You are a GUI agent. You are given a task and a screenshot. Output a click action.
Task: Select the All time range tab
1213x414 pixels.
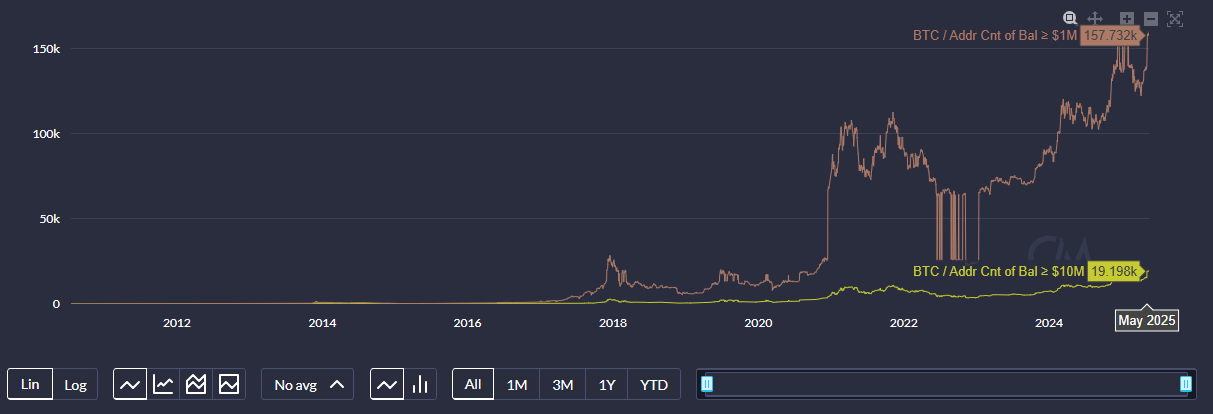(x=473, y=384)
